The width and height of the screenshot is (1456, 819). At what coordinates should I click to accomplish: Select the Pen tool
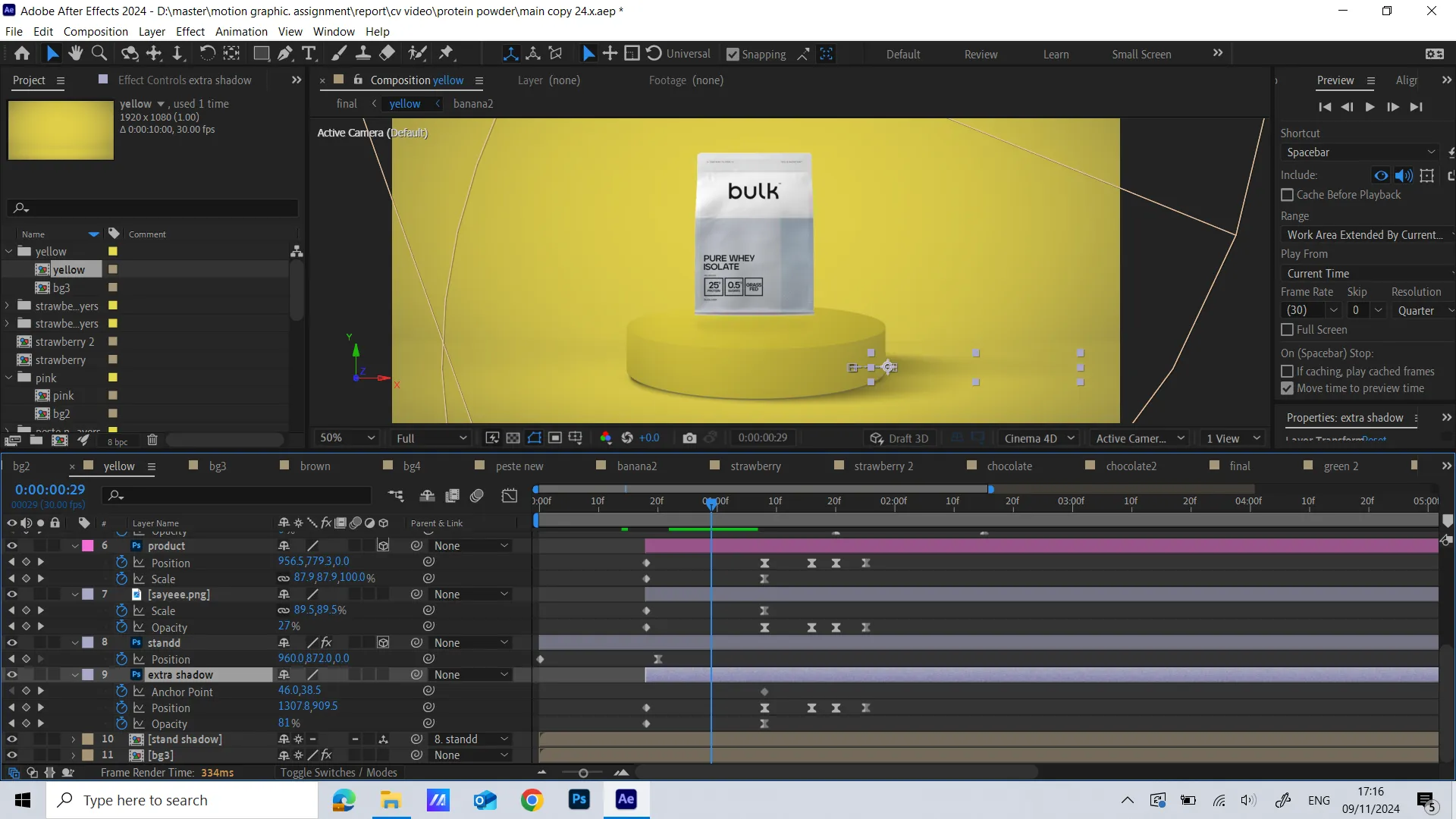[x=285, y=53]
